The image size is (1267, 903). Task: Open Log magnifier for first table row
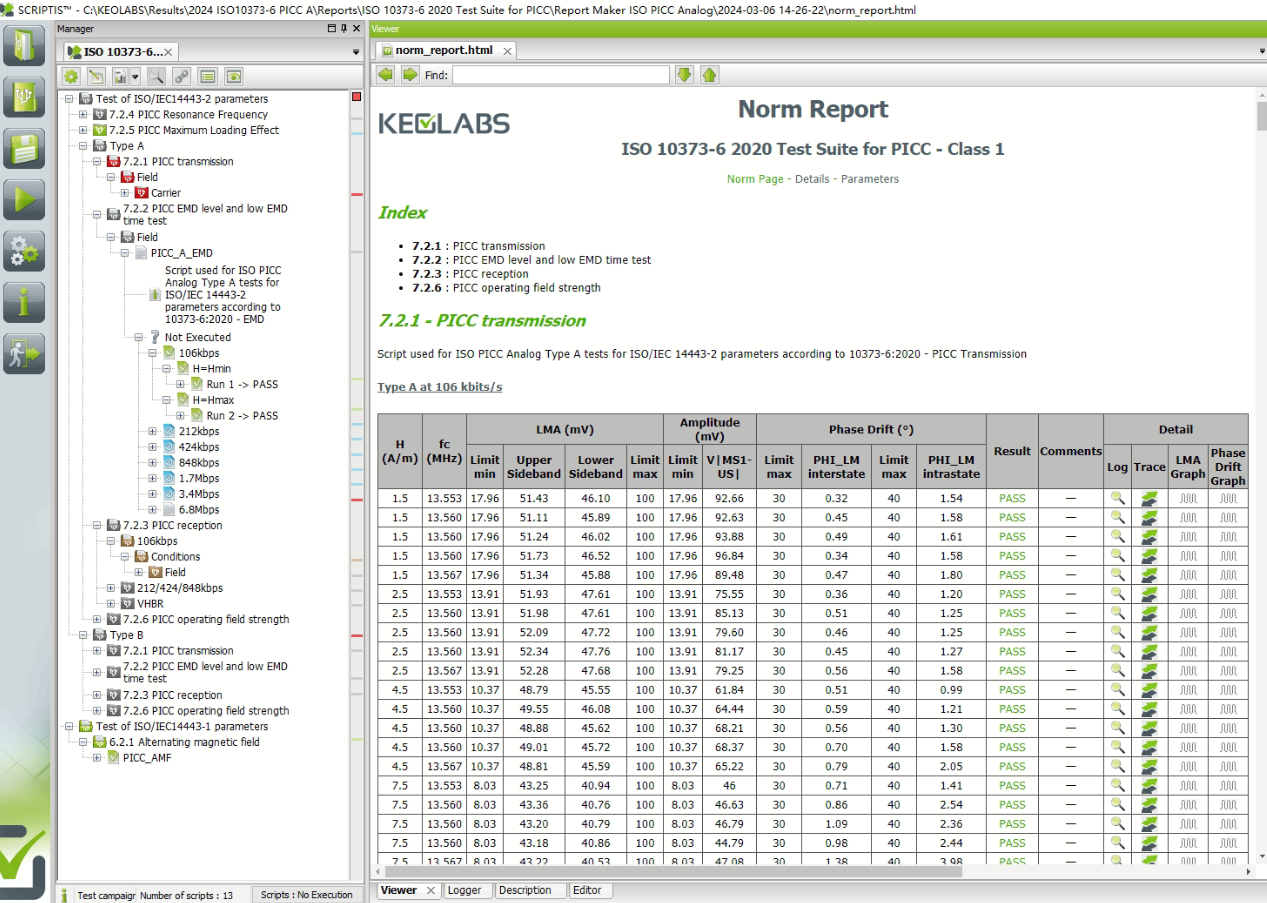[x=1117, y=498]
